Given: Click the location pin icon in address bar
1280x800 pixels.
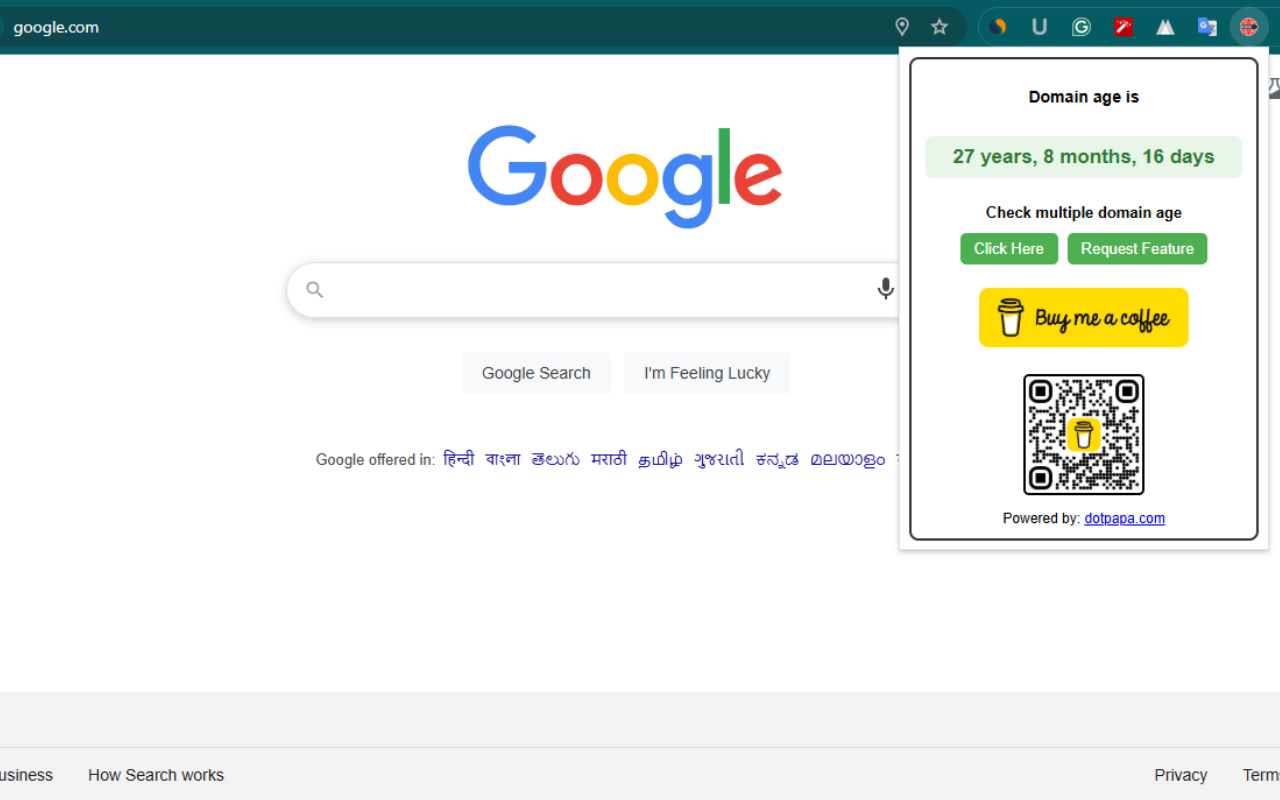Looking at the screenshot, I should (x=902, y=27).
